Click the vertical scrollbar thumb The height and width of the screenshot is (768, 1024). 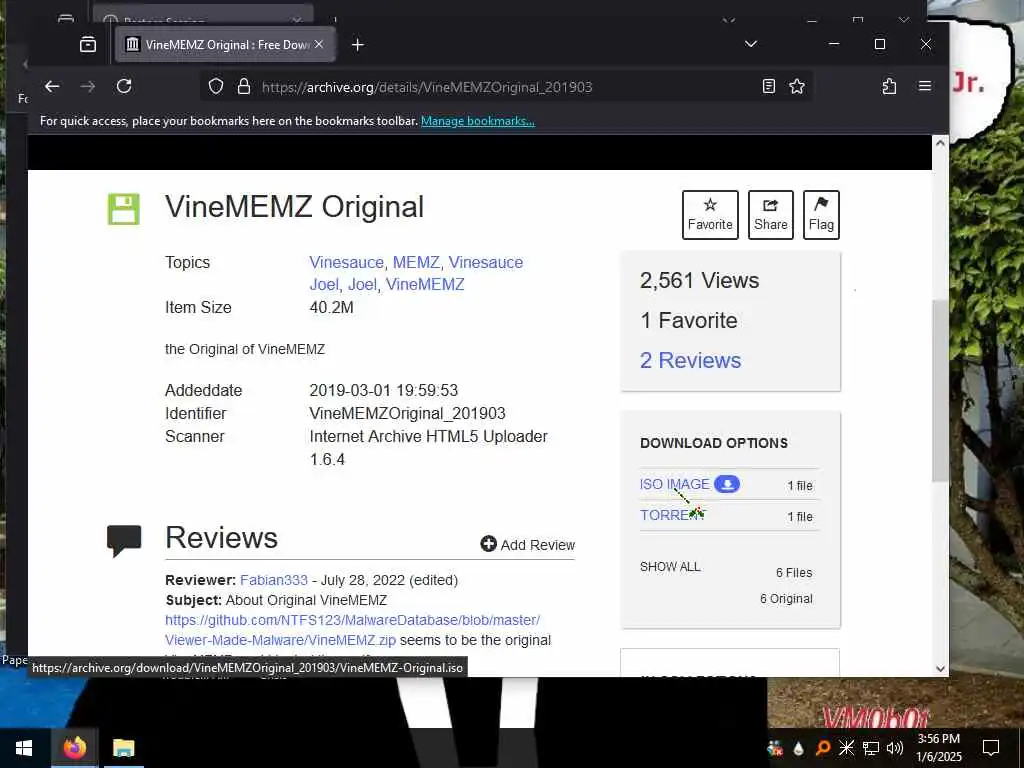point(940,391)
